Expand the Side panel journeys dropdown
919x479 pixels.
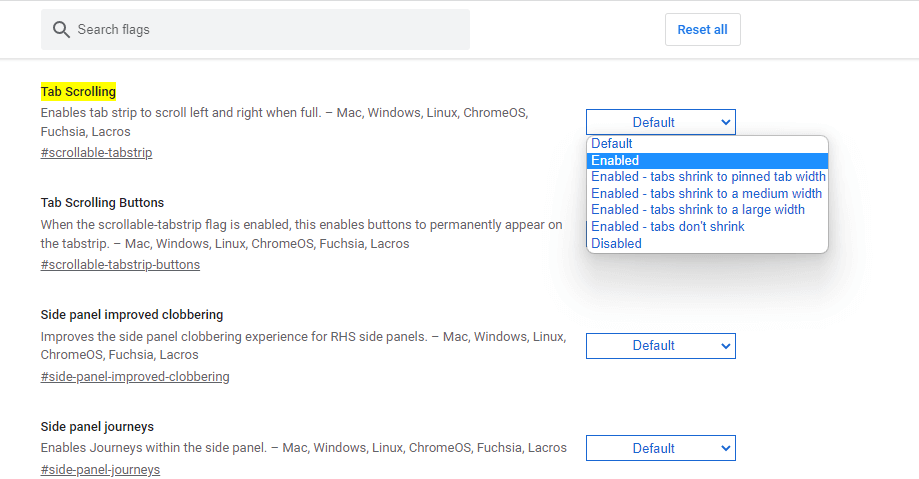[660, 449]
